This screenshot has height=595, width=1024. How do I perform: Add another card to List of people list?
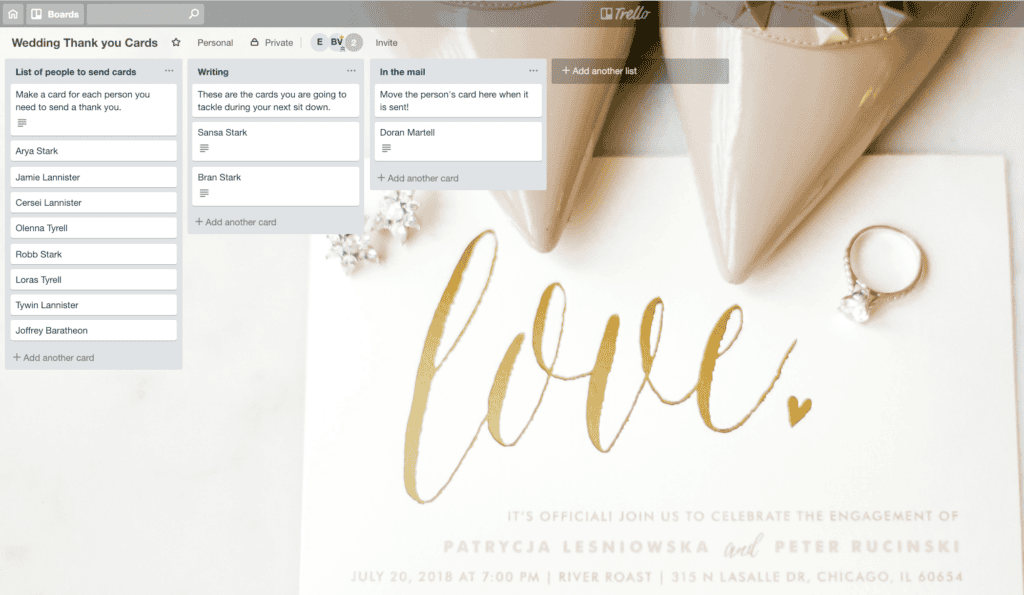tap(54, 357)
